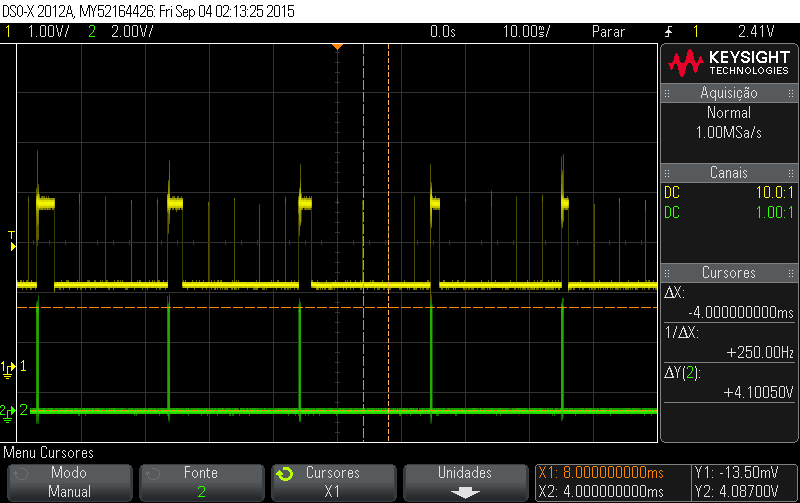
Task: Click the trigger level T marker
Action: (12, 241)
